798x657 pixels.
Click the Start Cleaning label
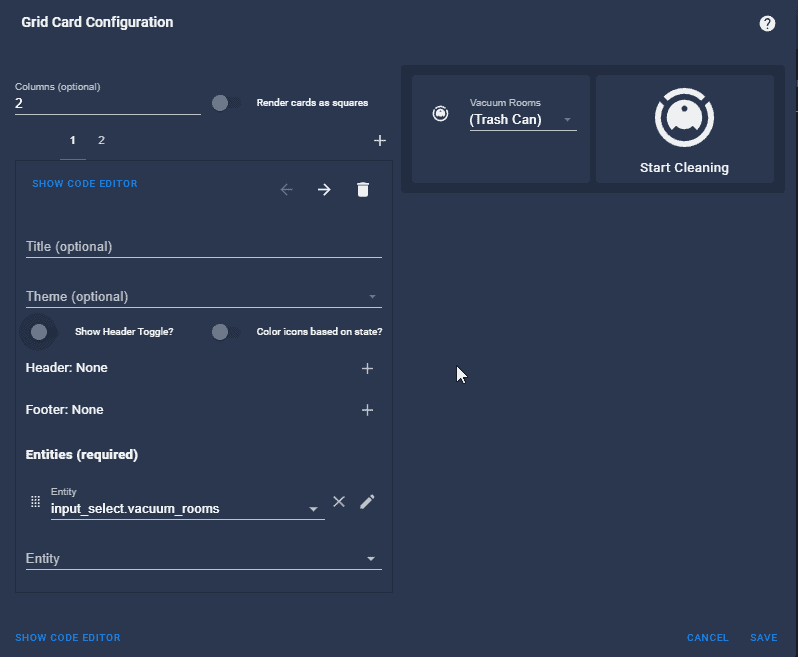(684, 168)
